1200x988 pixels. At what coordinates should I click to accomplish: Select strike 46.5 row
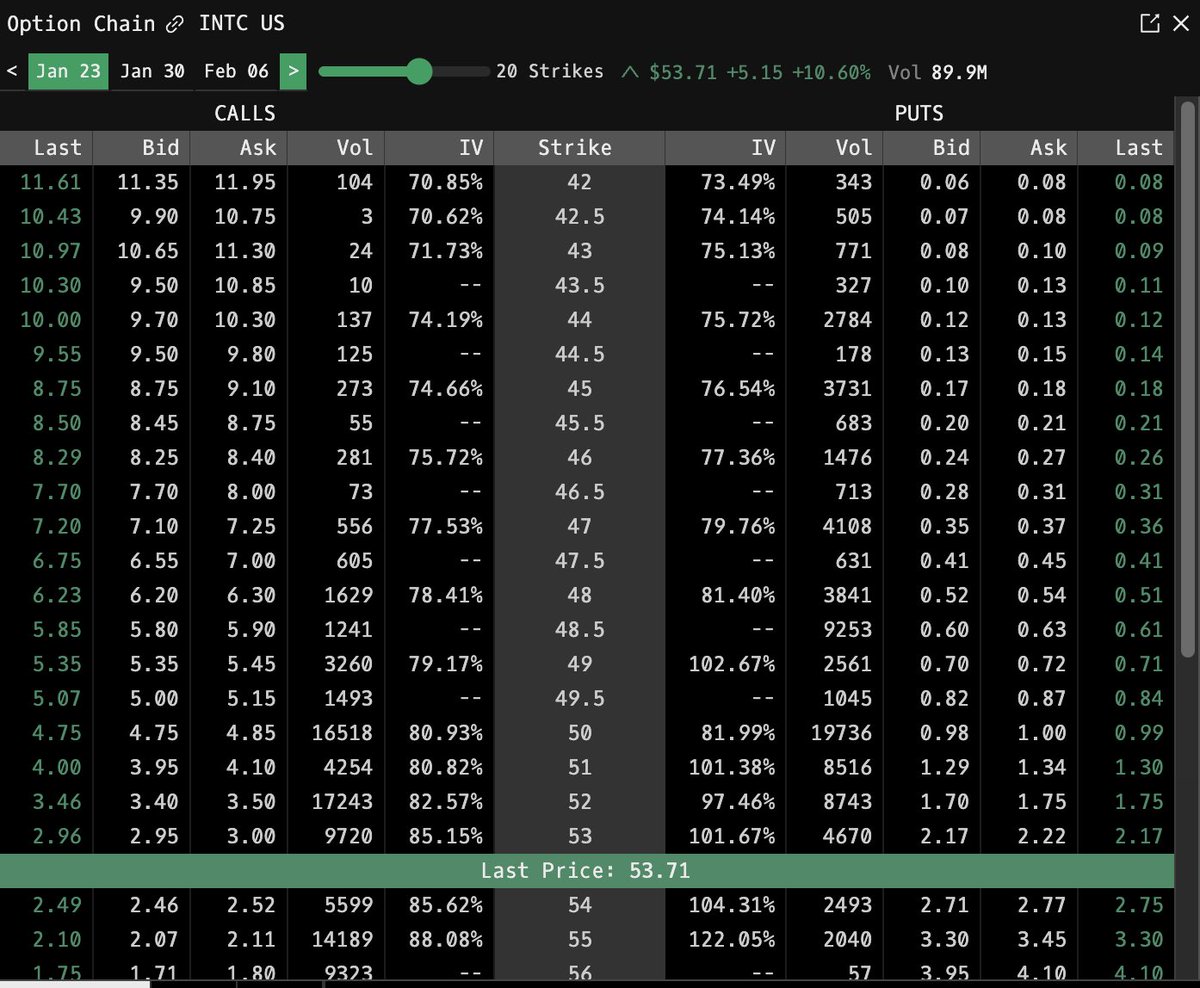tap(587, 492)
